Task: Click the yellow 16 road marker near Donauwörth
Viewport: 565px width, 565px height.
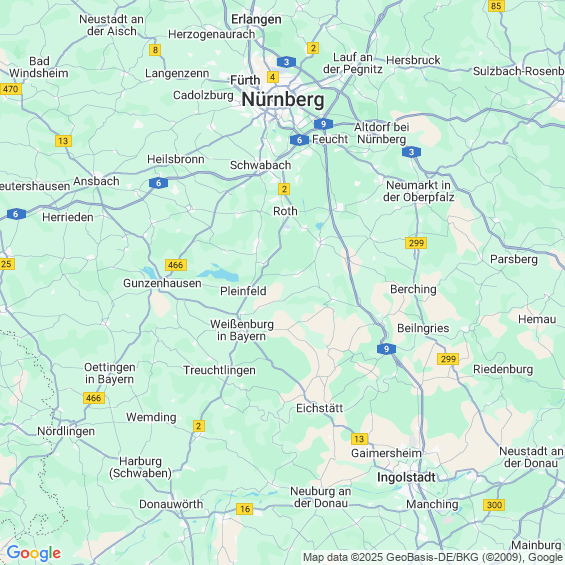Action: click(x=245, y=509)
